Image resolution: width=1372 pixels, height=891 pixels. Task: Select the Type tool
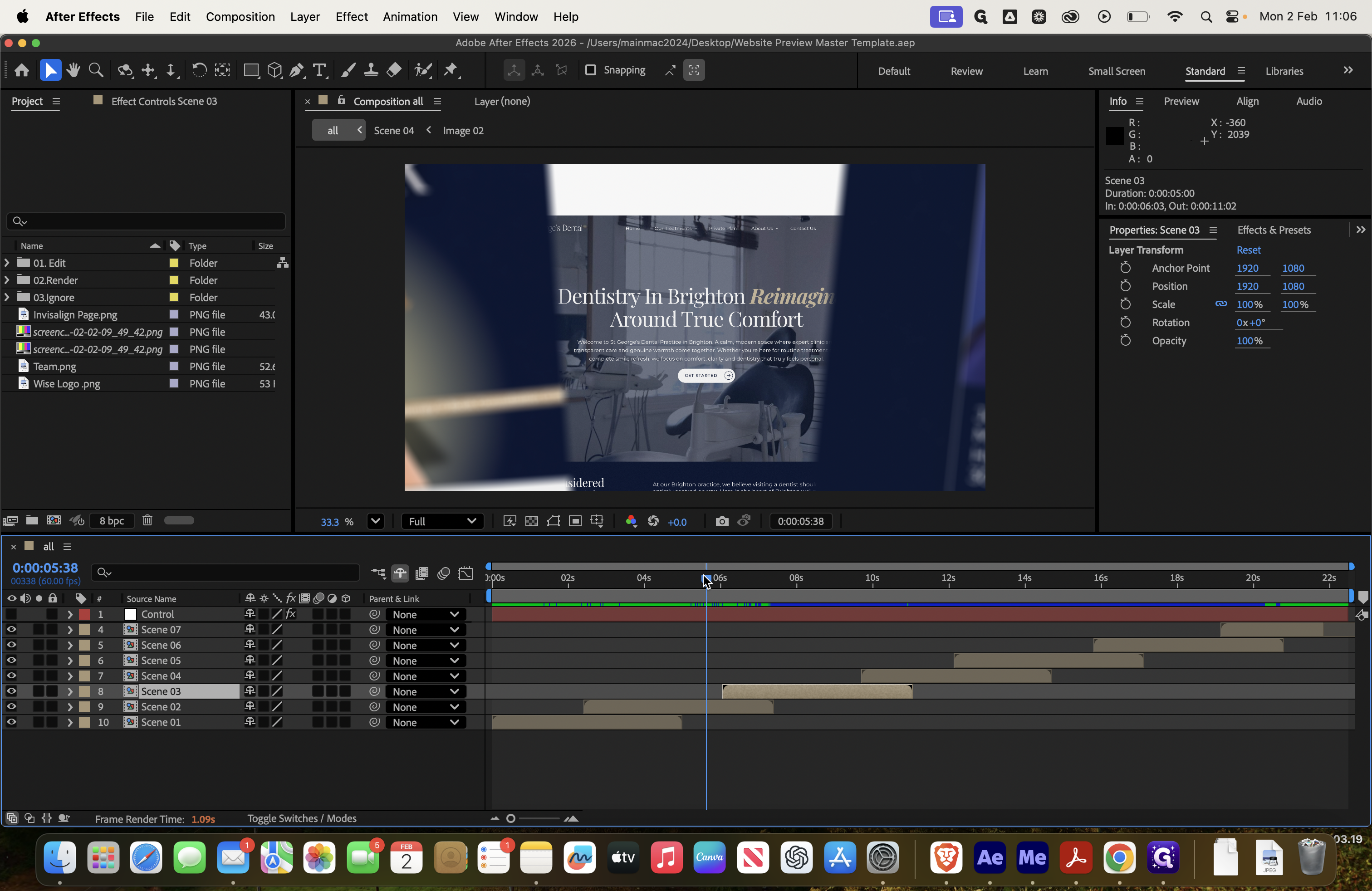[x=319, y=70]
